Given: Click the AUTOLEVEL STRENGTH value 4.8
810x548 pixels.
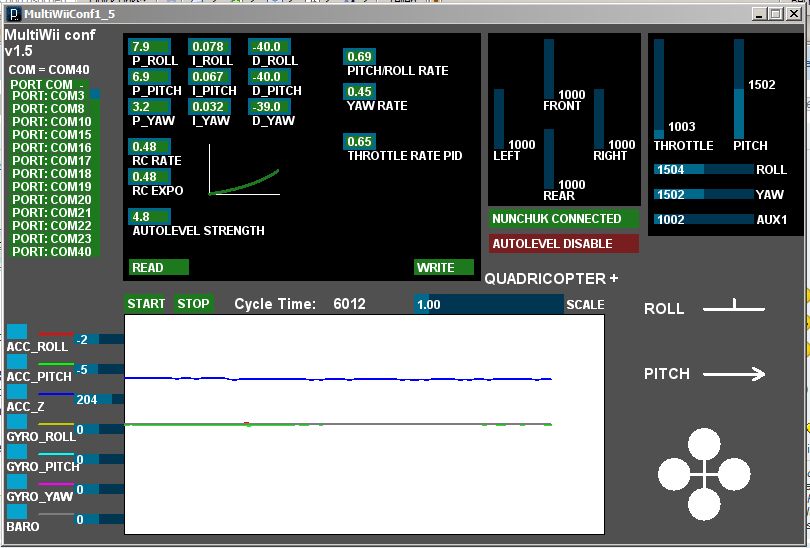Looking at the screenshot, I should pyautogui.click(x=149, y=216).
